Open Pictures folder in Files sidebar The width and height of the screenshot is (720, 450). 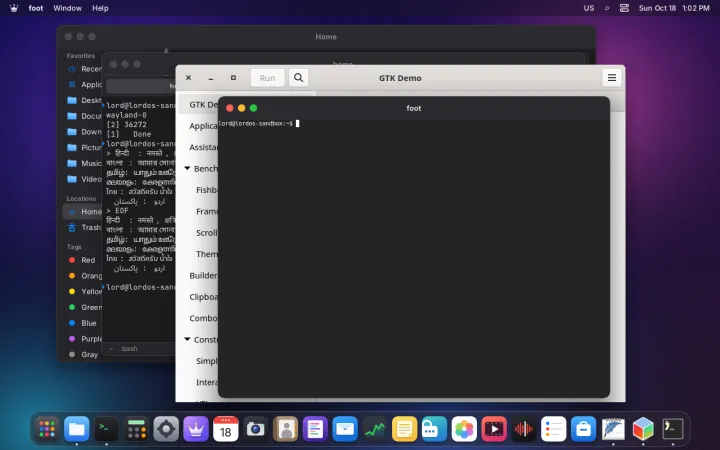tap(84, 147)
